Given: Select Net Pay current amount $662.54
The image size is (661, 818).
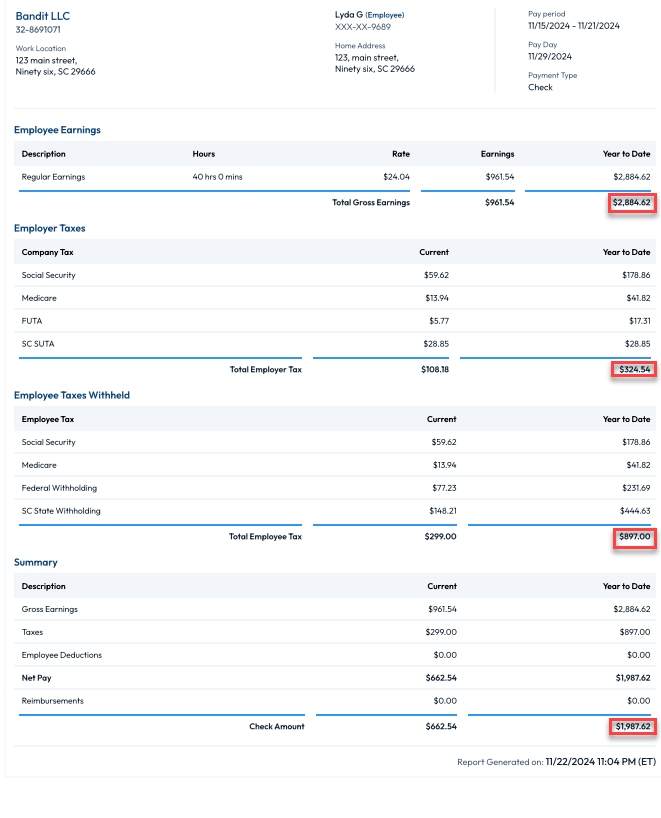Looking at the screenshot, I should [x=441, y=678].
